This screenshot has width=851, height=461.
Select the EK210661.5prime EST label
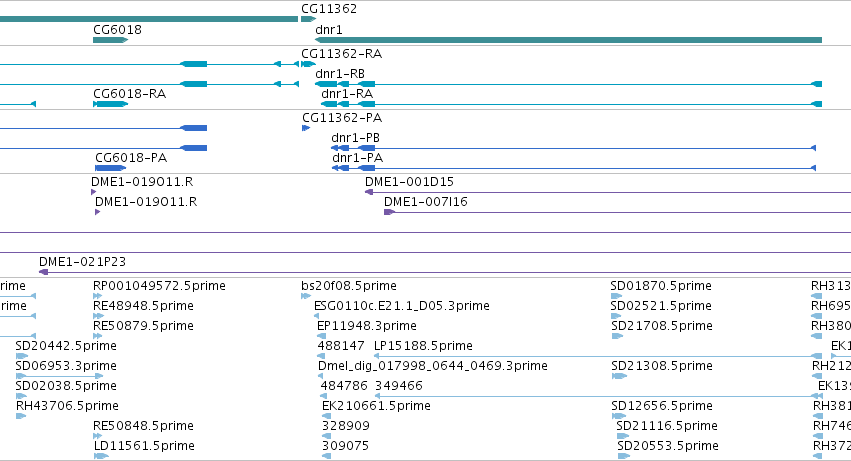coord(376,406)
